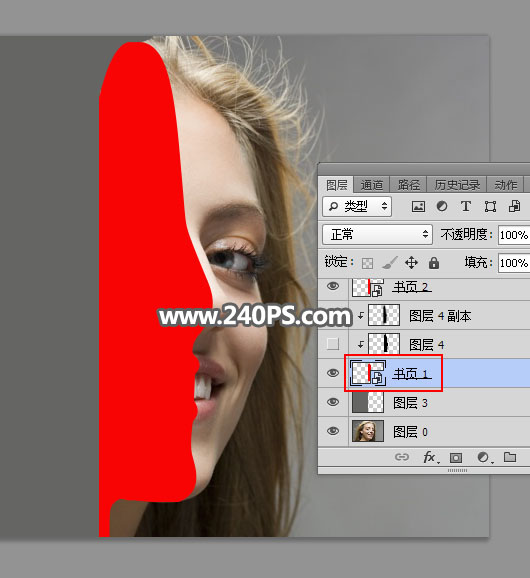The height and width of the screenshot is (578, 530).
Task: Select the 图层 4 layer thumbnail
Action: (384, 344)
